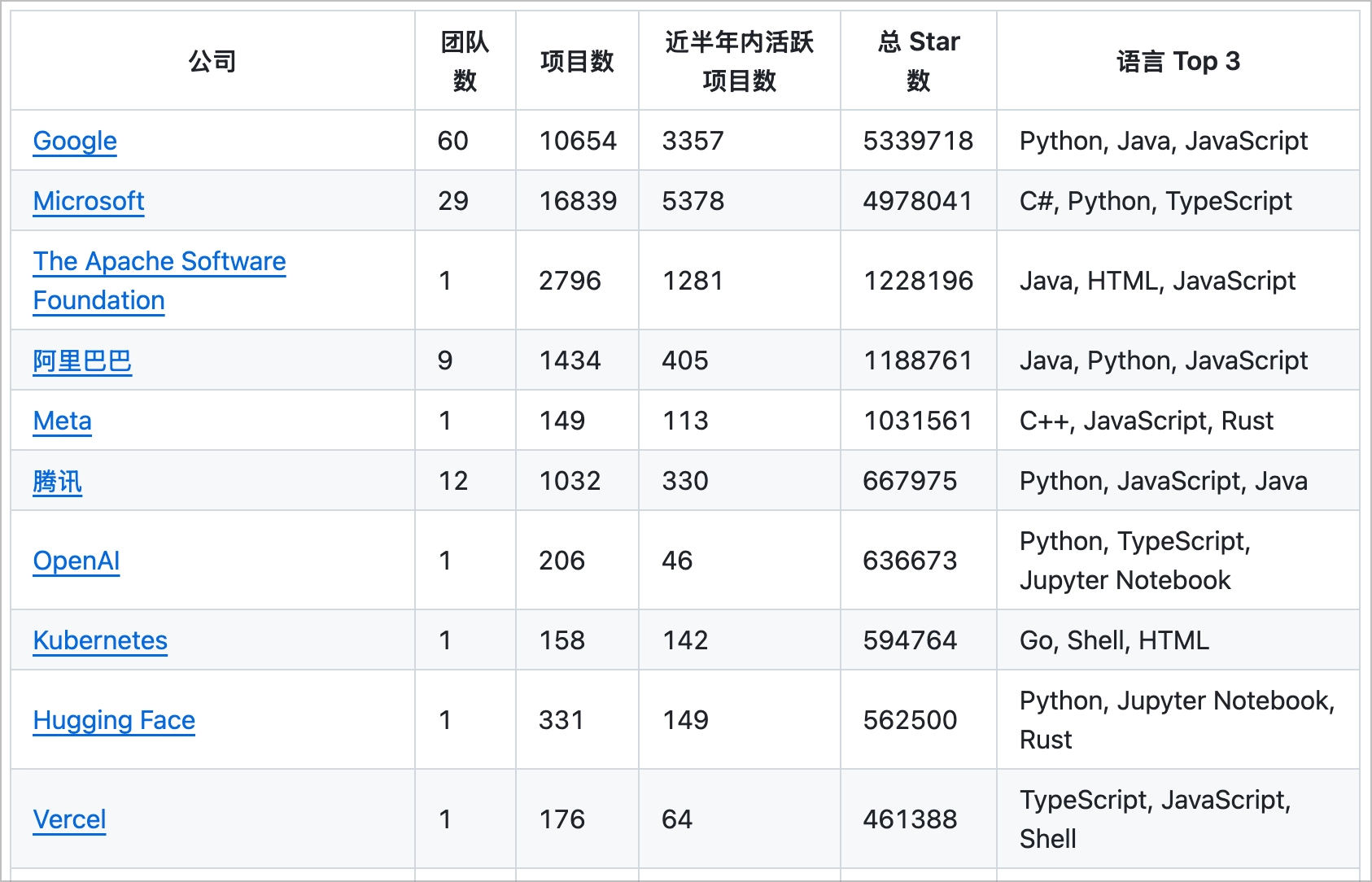Open the Vercel link
The height and width of the screenshot is (882, 1372).
(x=70, y=819)
